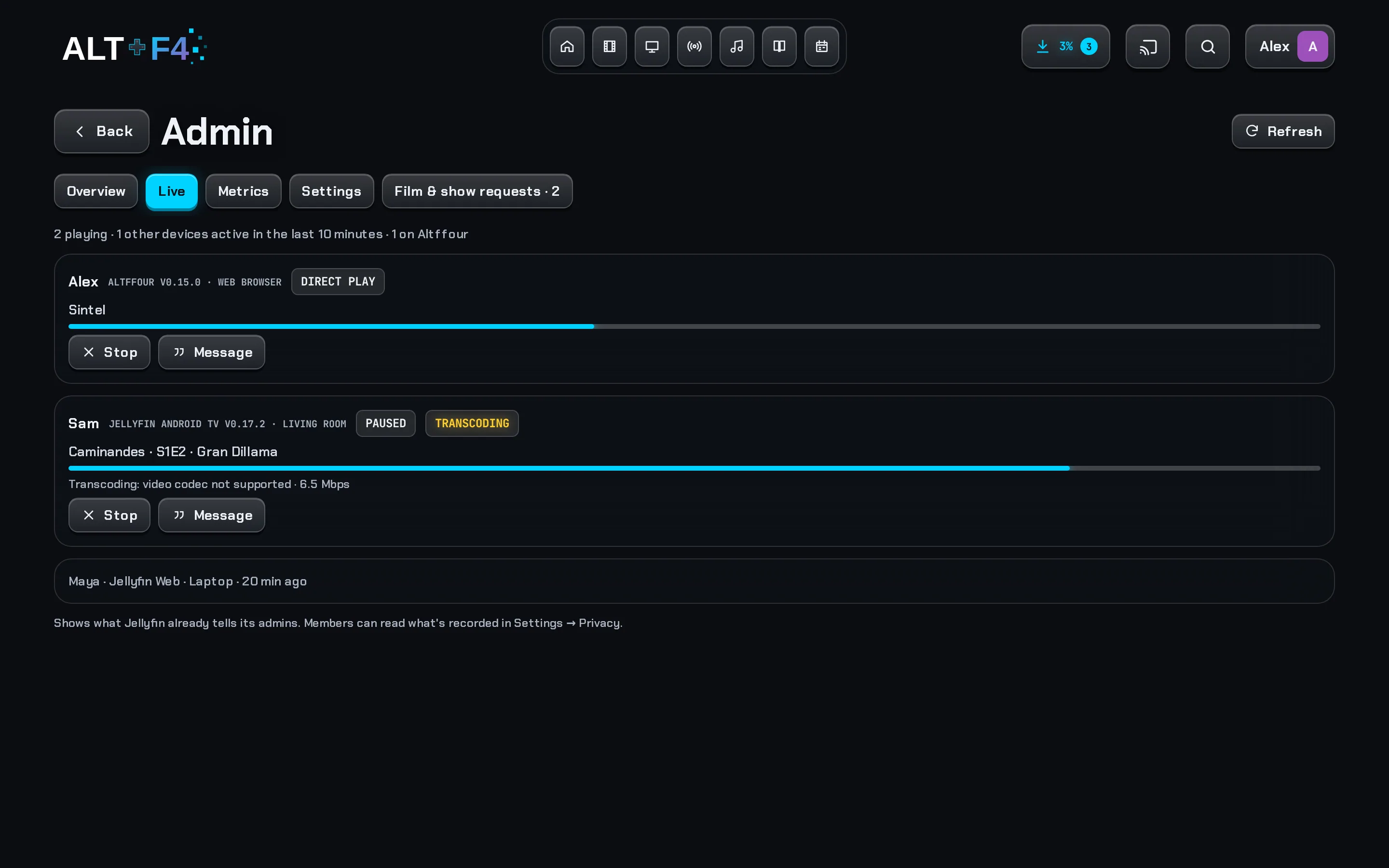Viewport: 1389px width, 868px height.
Task: Click the '2 playing' summary line
Action: [260, 234]
